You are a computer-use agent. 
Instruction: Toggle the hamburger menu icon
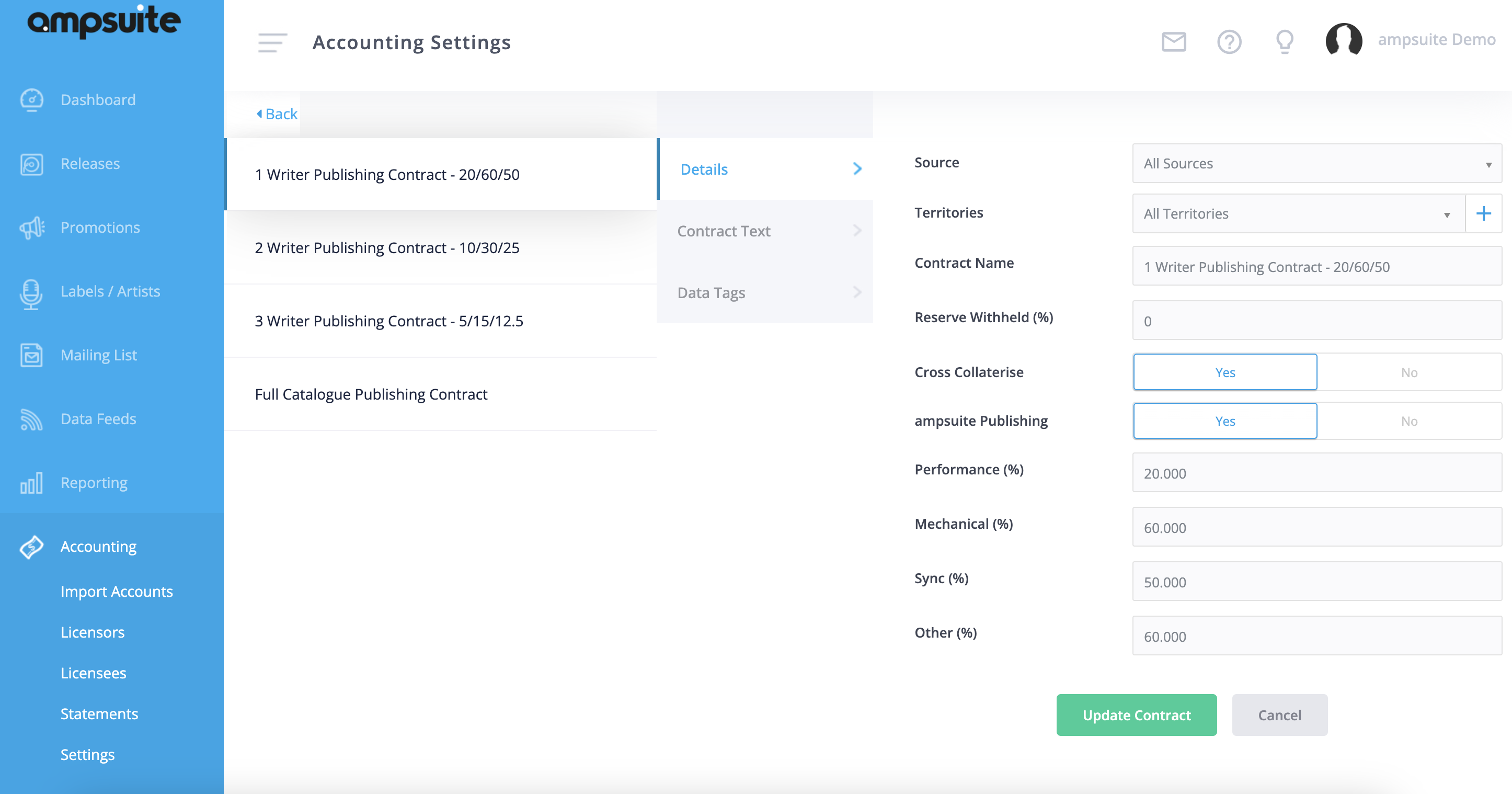coord(272,43)
